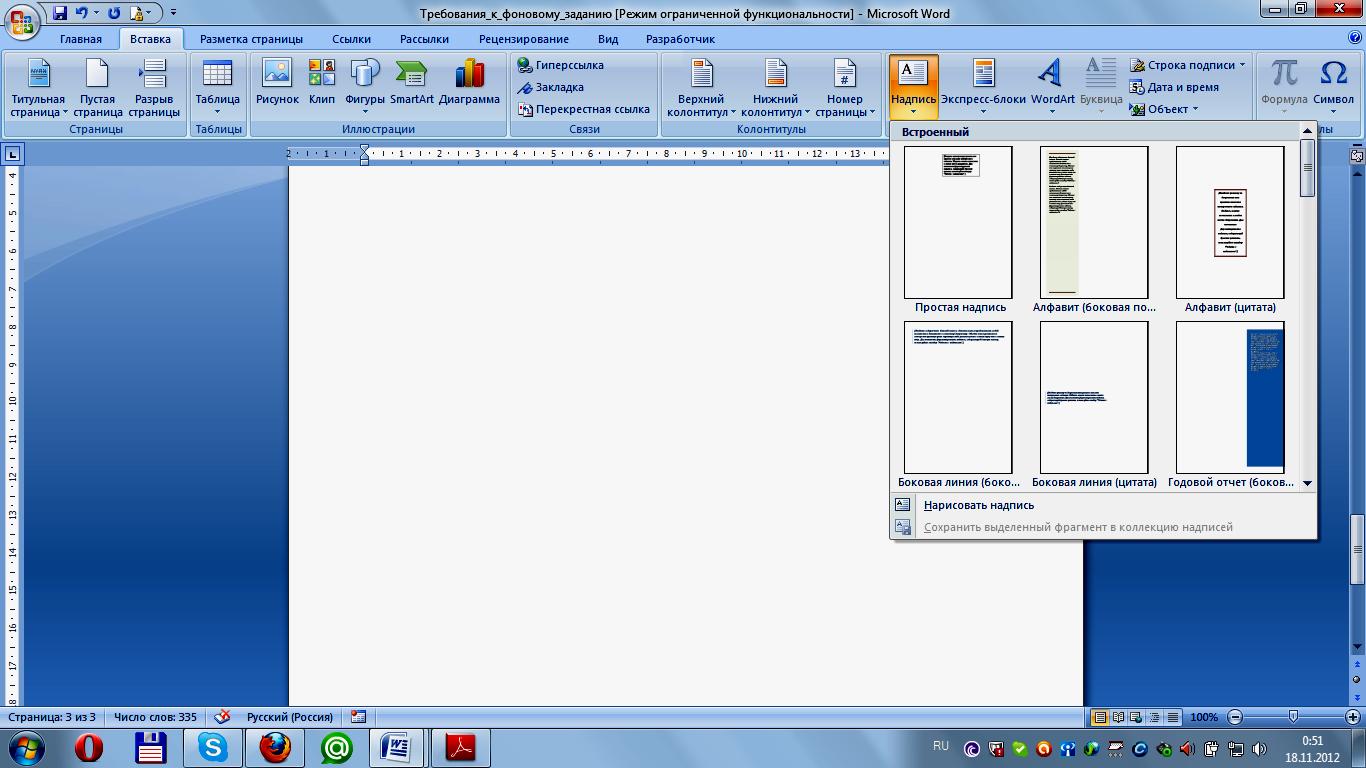Open the Объект object dropdown

pos(1164,109)
